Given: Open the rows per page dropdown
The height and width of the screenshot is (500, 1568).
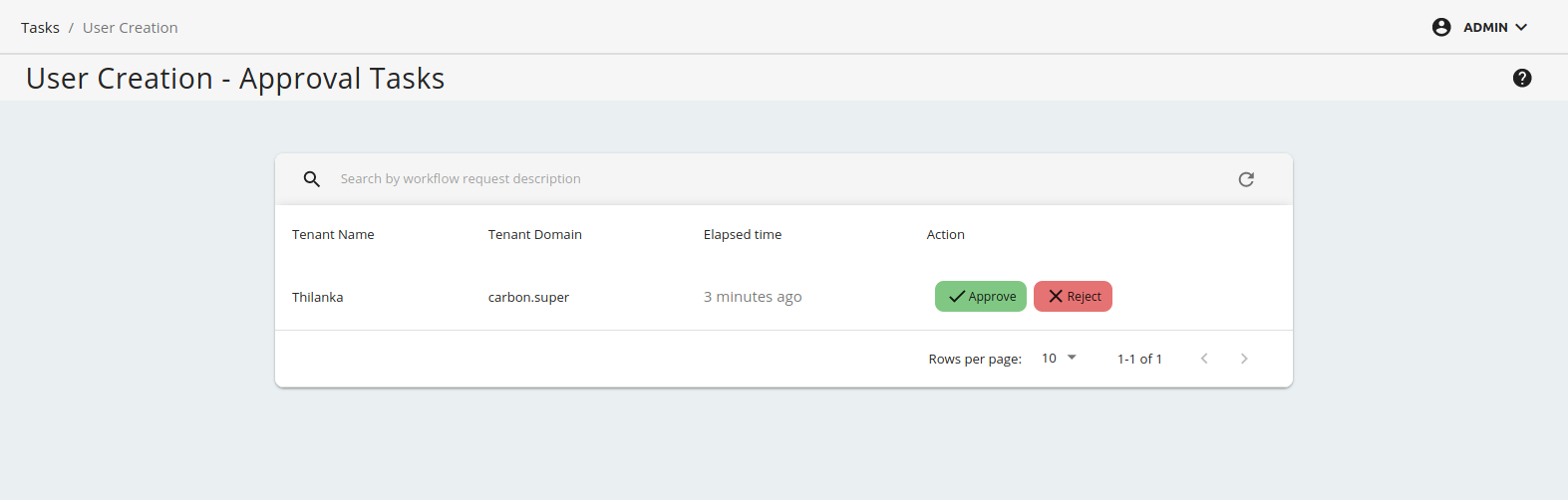Looking at the screenshot, I should pos(1059,359).
